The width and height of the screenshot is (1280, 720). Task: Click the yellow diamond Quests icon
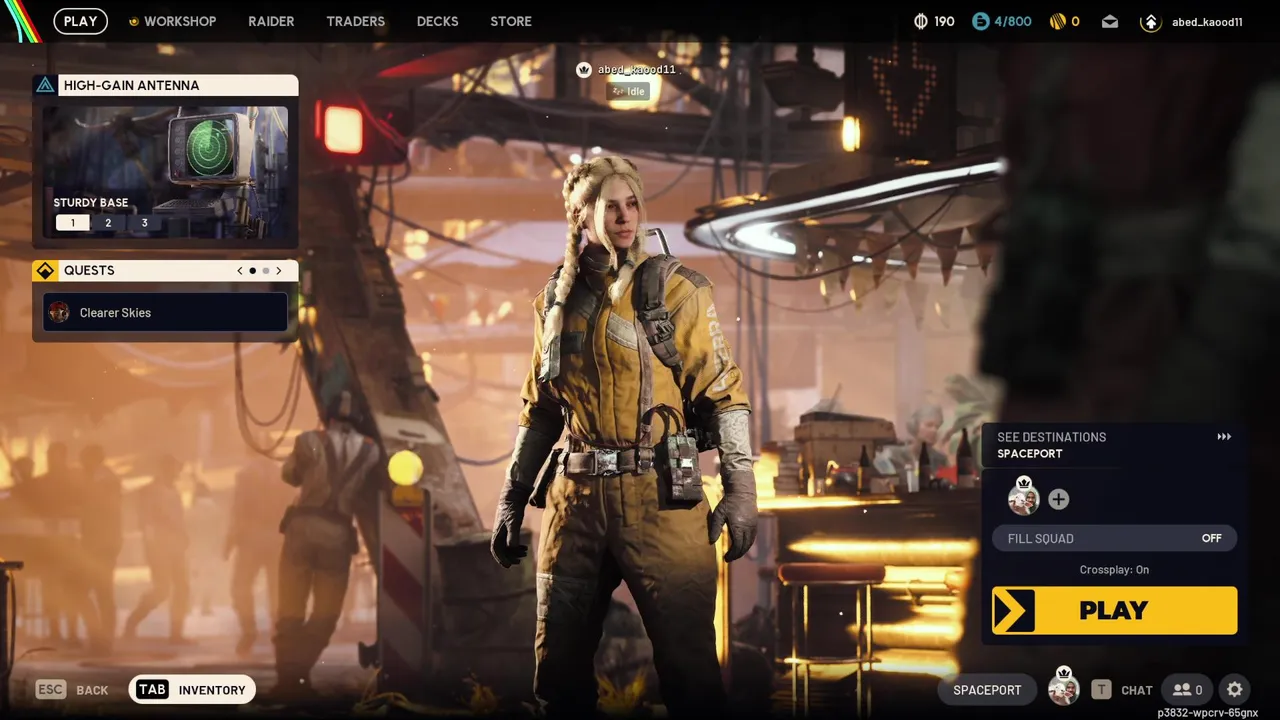45,271
